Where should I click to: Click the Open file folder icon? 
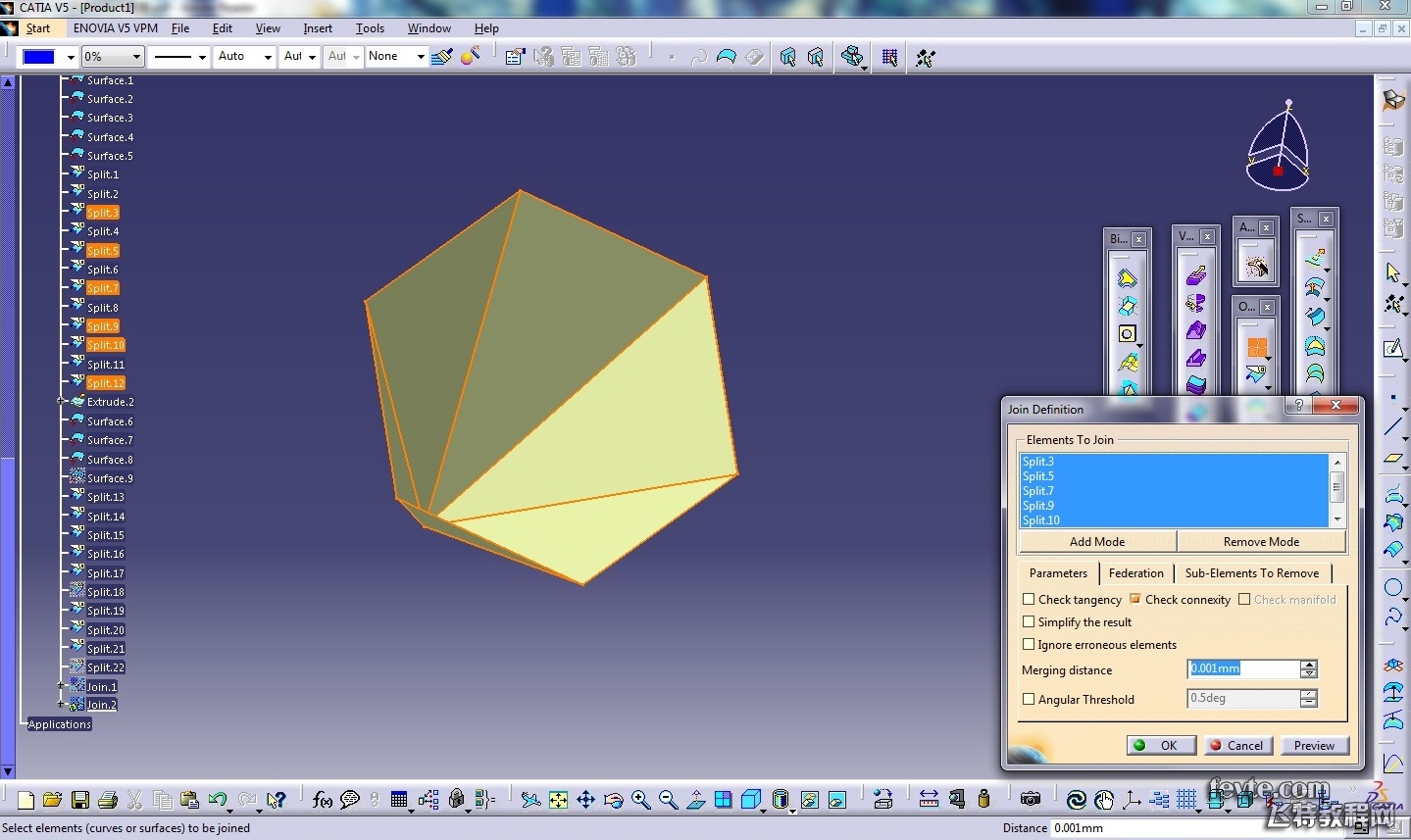[53, 800]
